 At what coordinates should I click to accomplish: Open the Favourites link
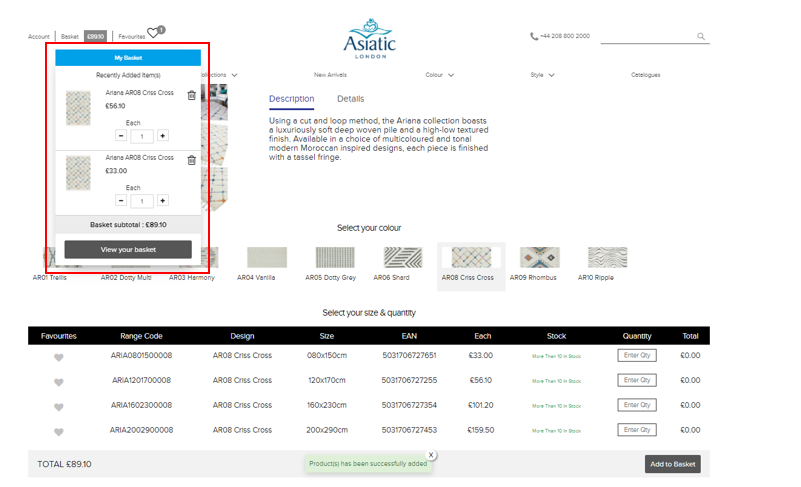pos(132,37)
